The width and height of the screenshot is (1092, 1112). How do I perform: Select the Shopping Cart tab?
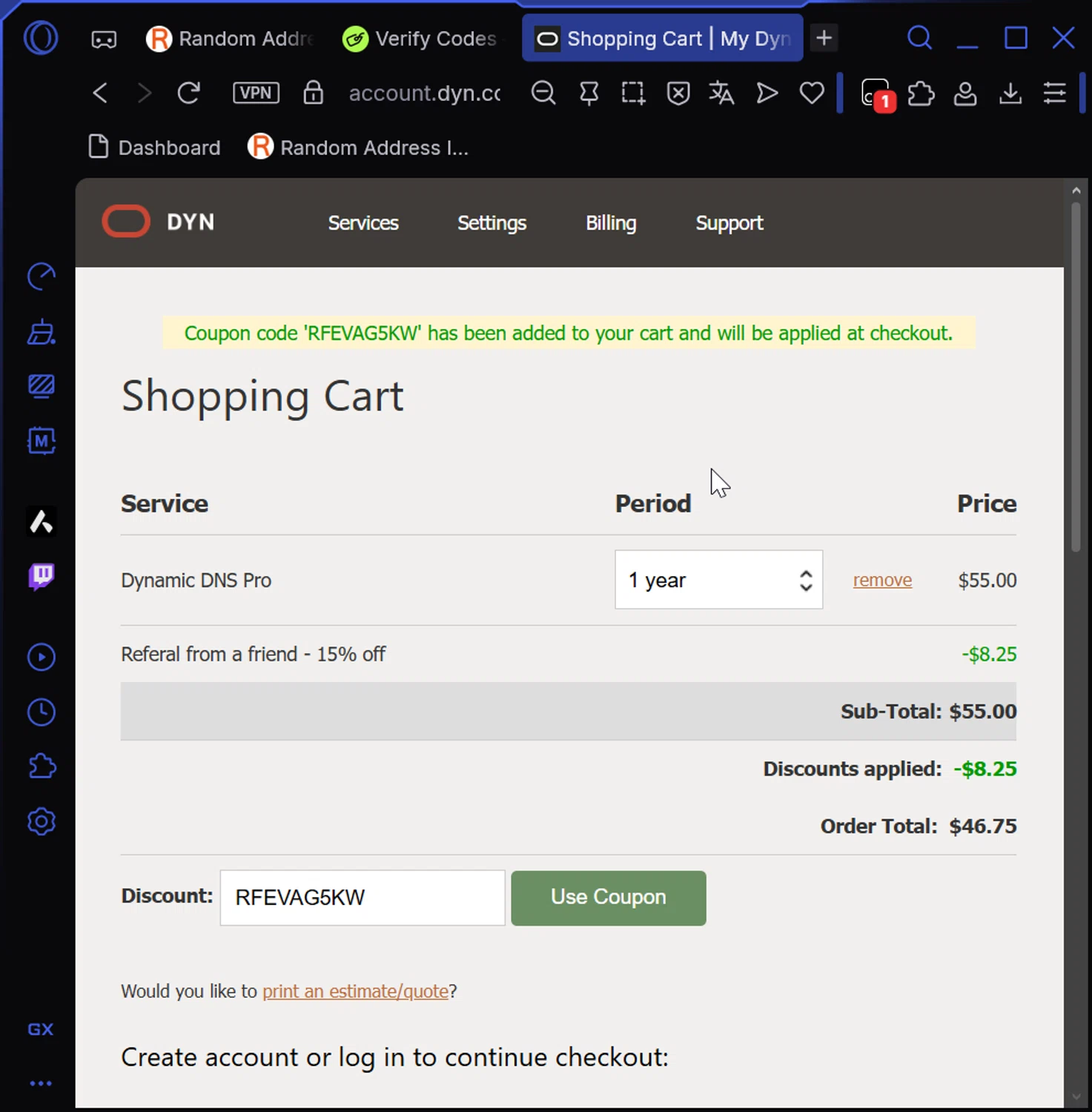663,39
